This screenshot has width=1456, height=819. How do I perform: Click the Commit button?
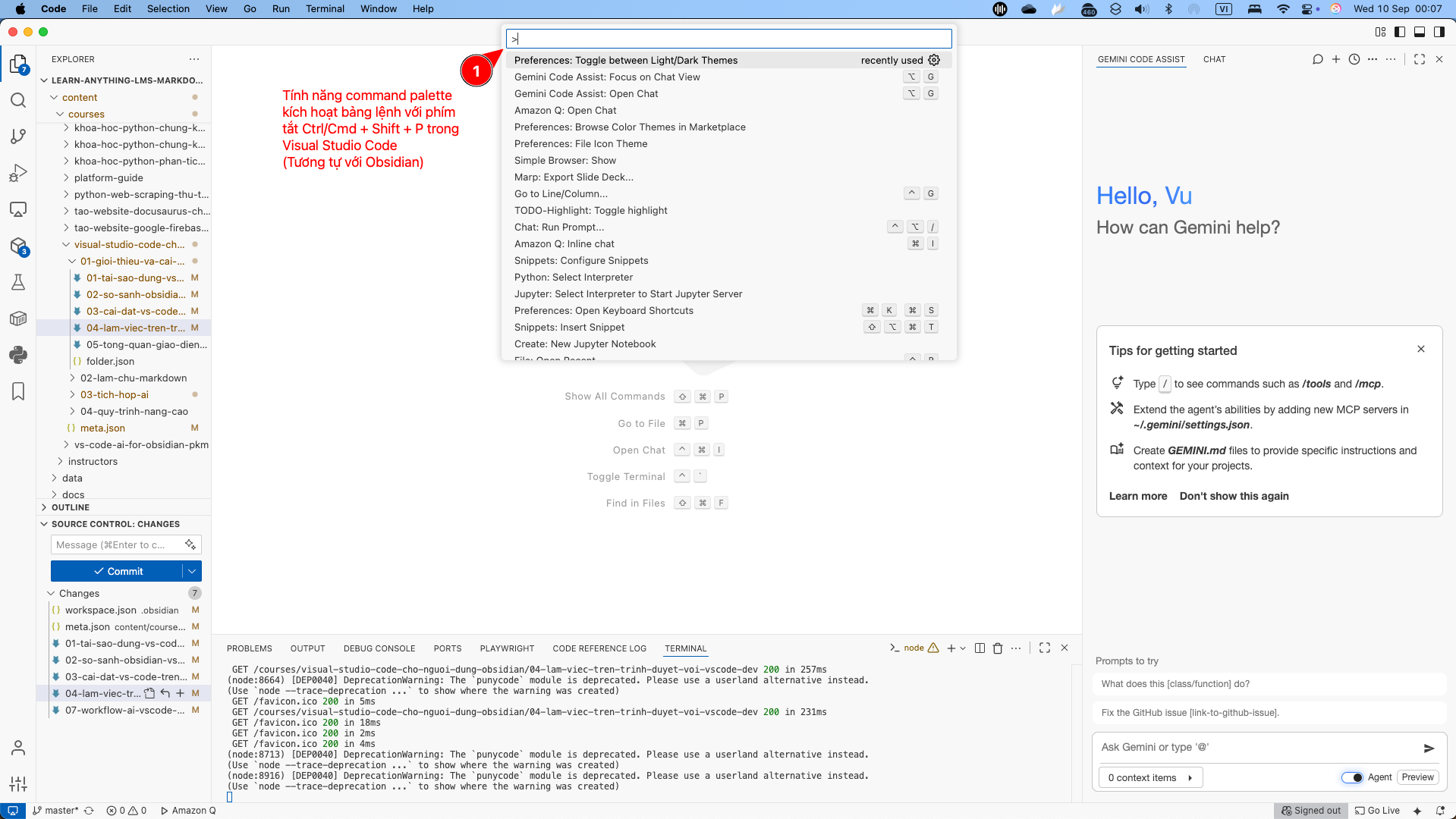(117, 571)
